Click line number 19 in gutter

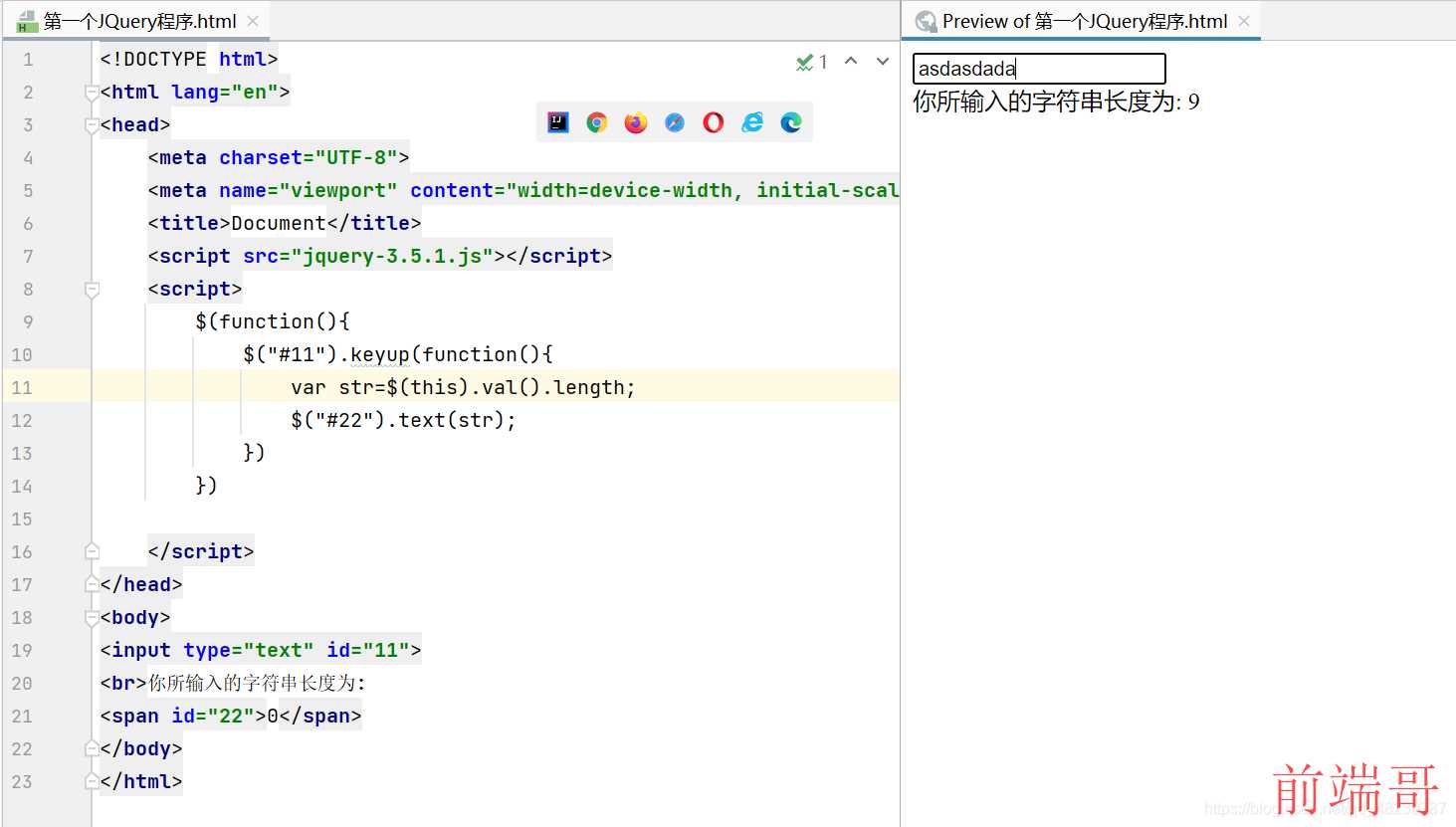point(22,650)
